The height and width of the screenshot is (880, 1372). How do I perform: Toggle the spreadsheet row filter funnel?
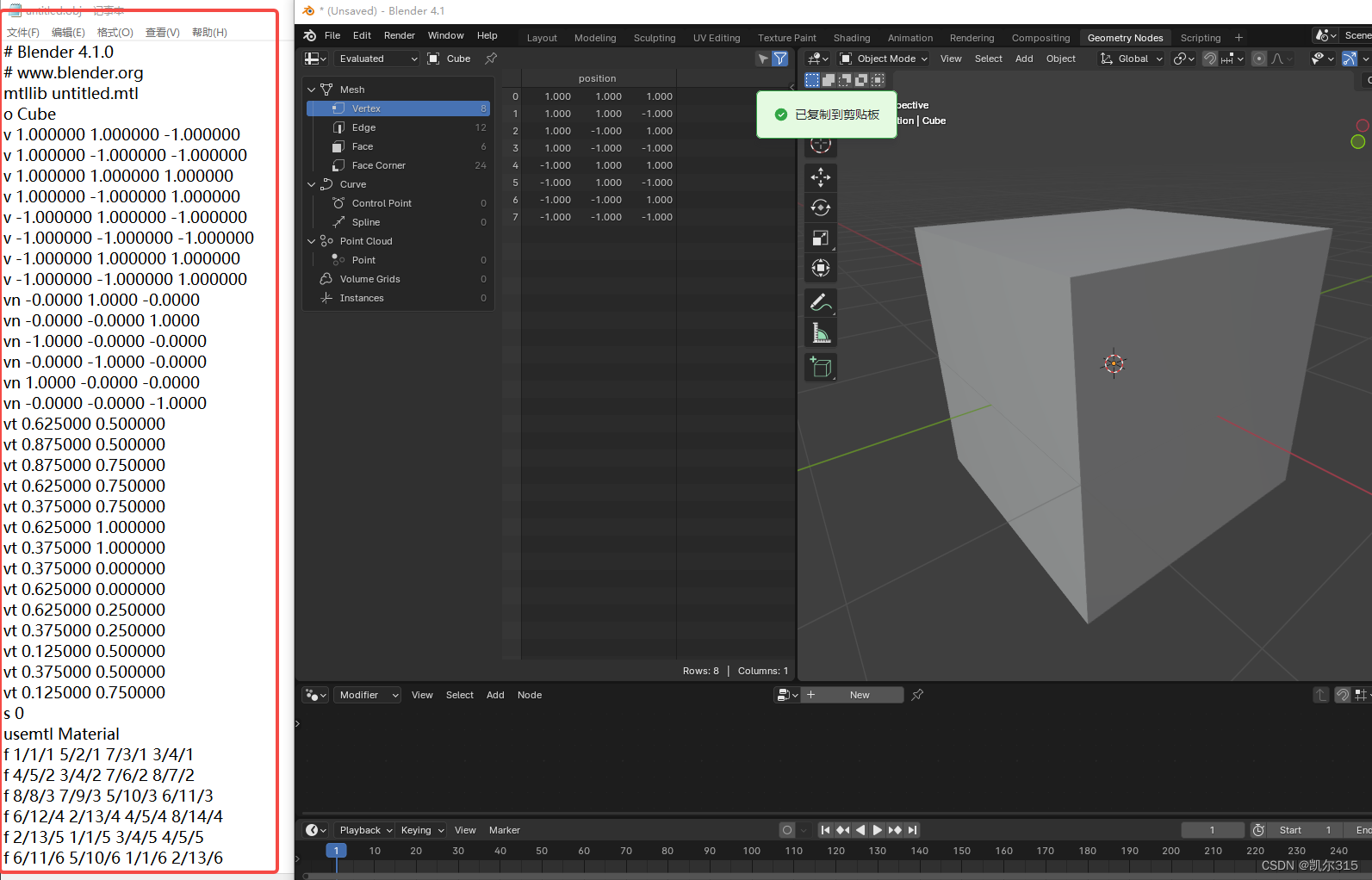(x=780, y=59)
